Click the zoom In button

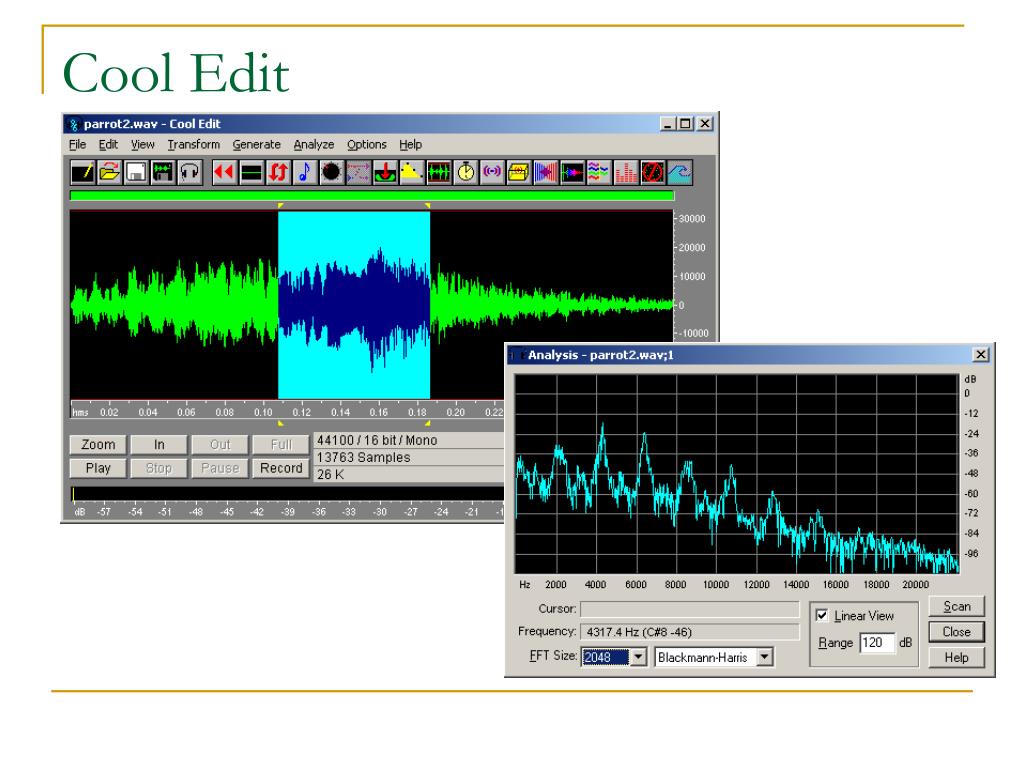click(x=159, y=444)
